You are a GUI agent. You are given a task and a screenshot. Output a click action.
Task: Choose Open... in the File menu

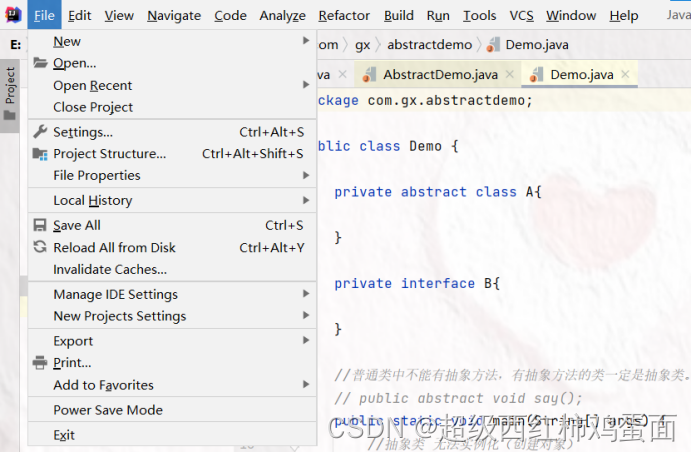tap(172, 63)
